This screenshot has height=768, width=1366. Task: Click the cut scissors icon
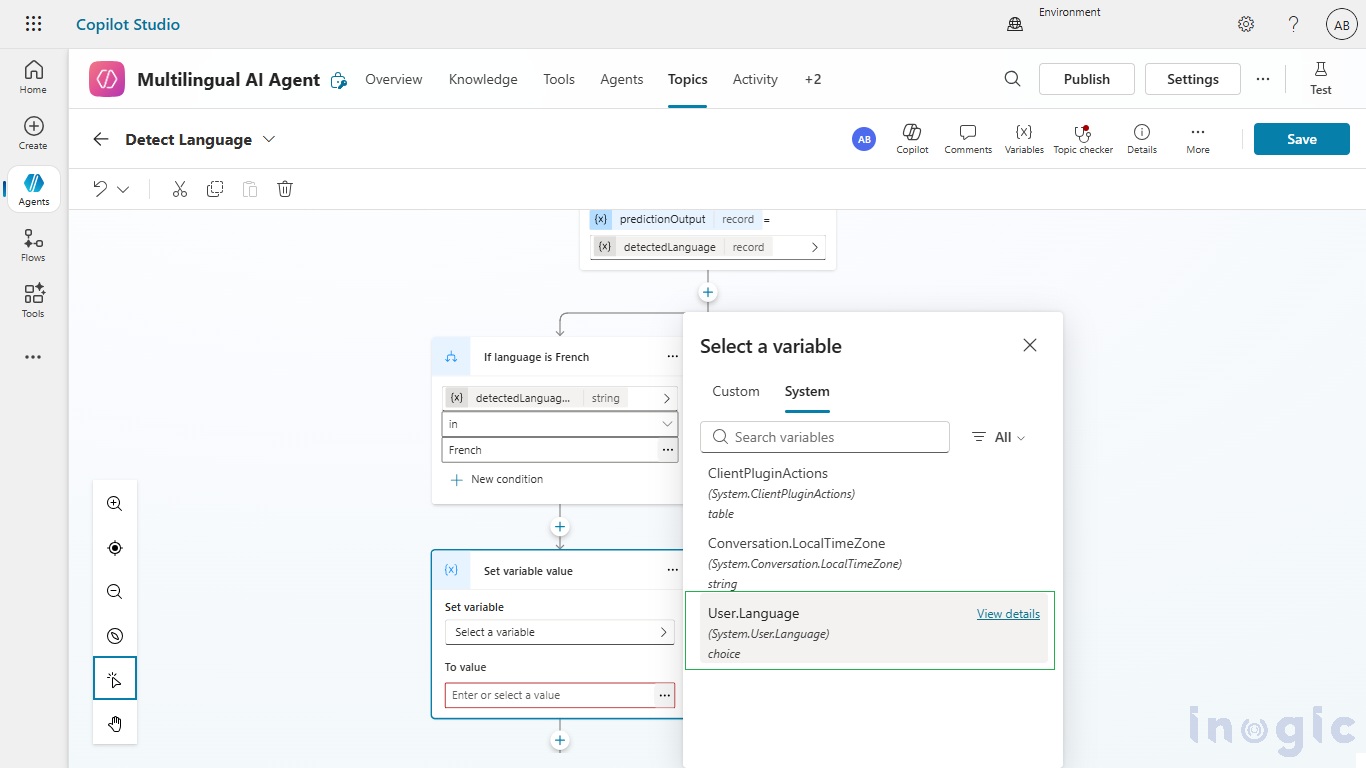click(180, 189)
